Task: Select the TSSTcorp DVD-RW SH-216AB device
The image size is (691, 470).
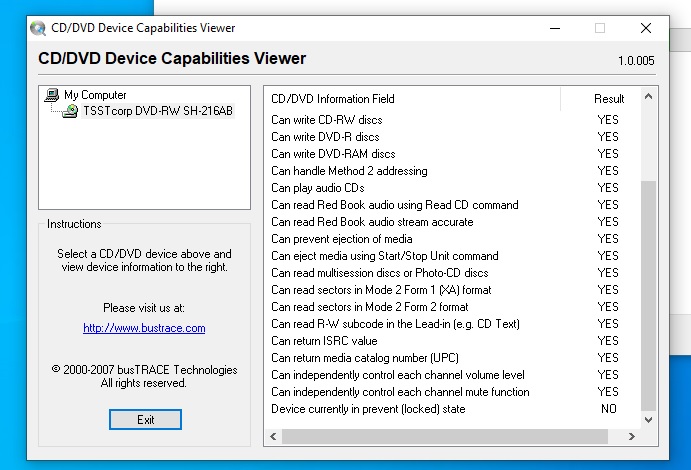Action: tap(158, 111)
